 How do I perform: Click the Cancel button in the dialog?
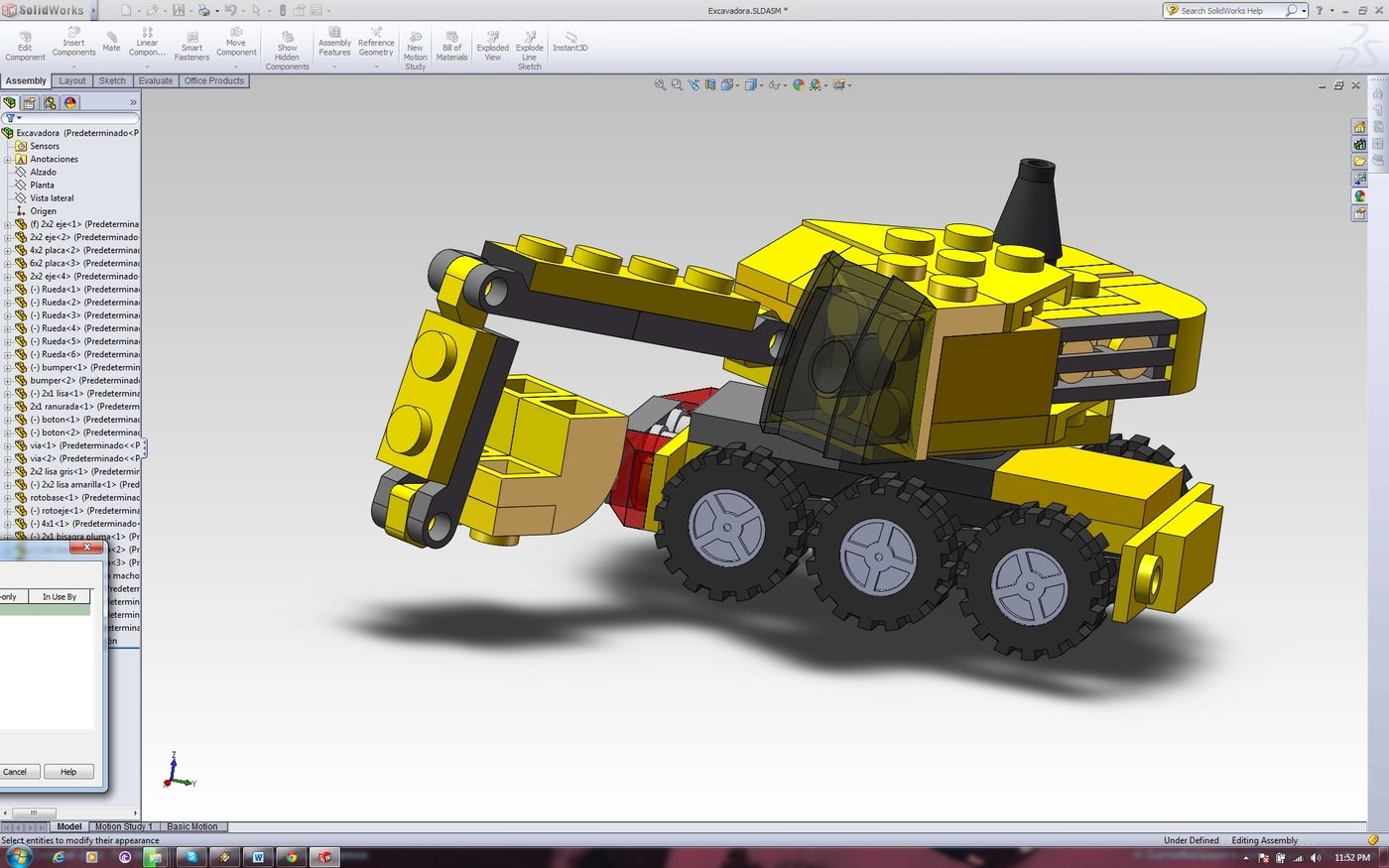tap(18, 771)
